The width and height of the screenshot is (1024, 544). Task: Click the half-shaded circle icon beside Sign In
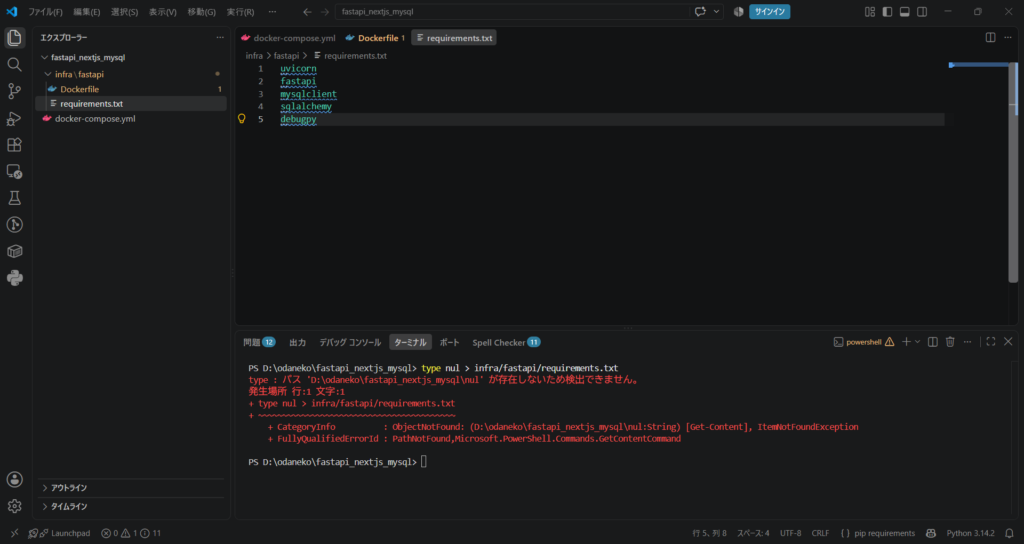(739, 12)
